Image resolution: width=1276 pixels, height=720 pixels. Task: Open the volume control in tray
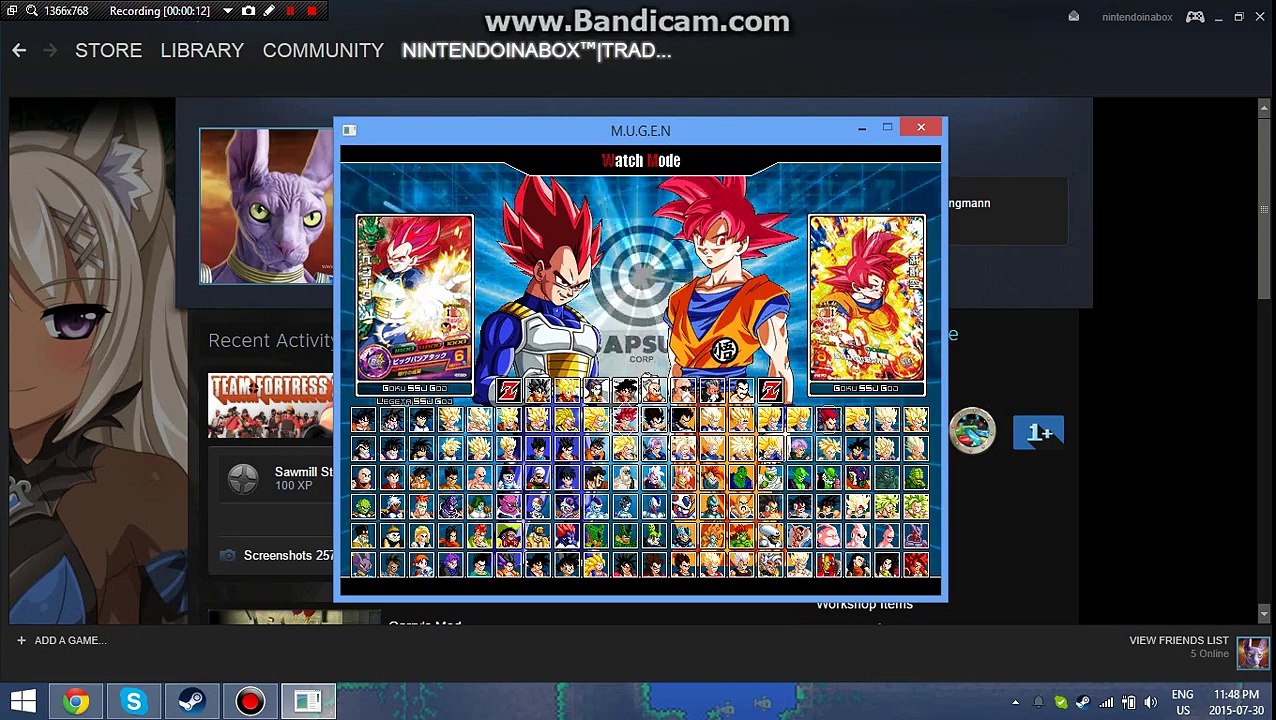click(1150, 702)
